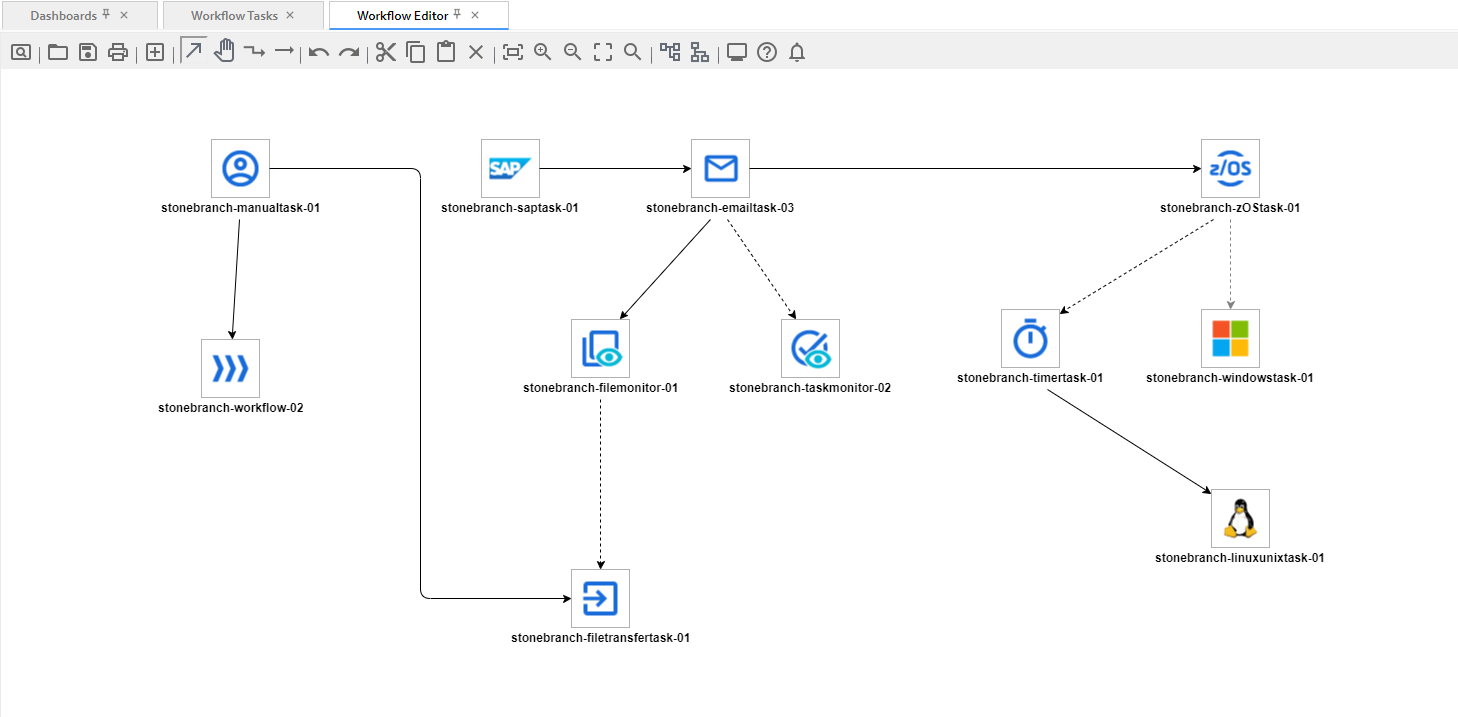Click the bell notifications icon
1458x717 pixels.
[797, 52]
